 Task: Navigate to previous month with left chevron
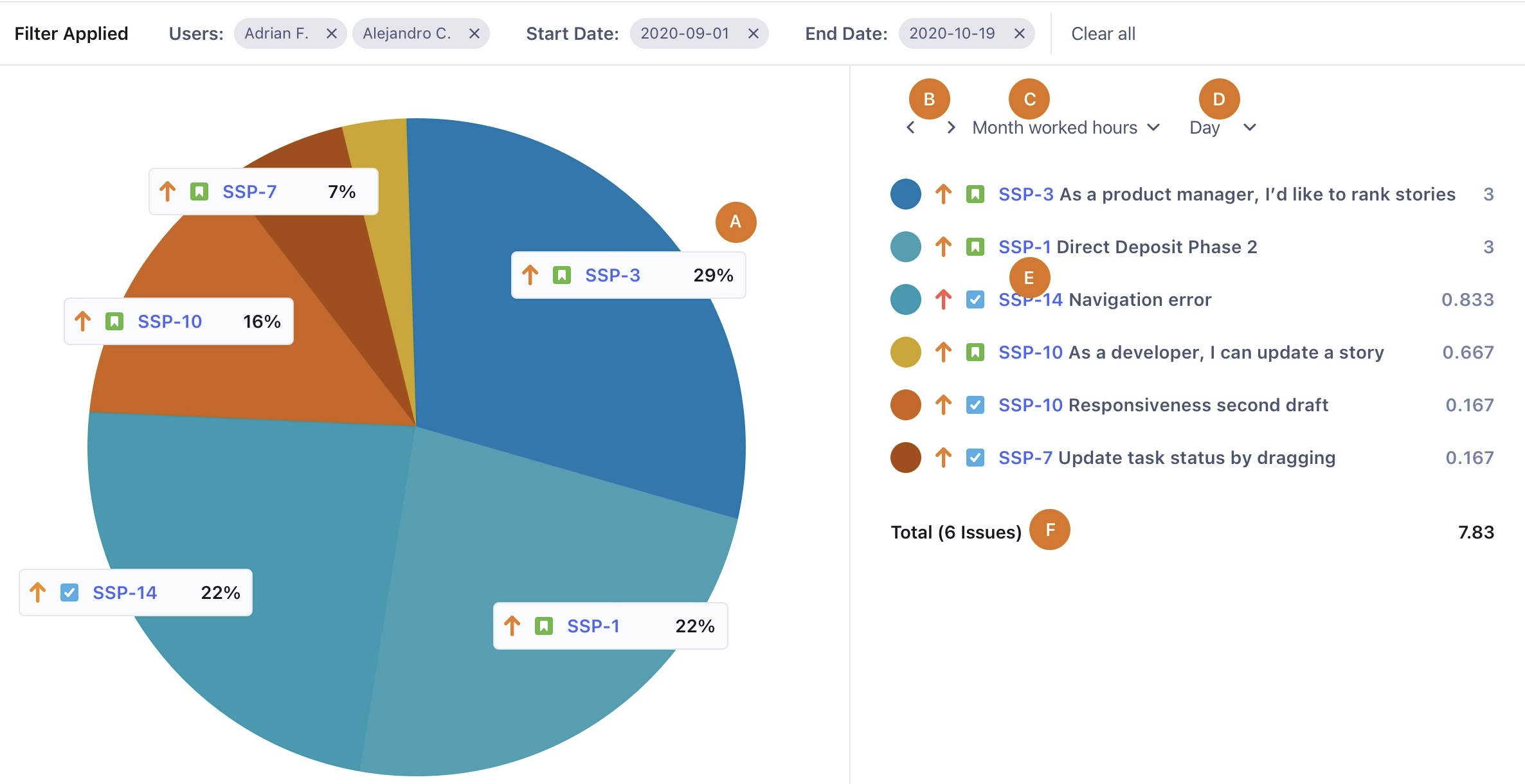coord(910,127)
